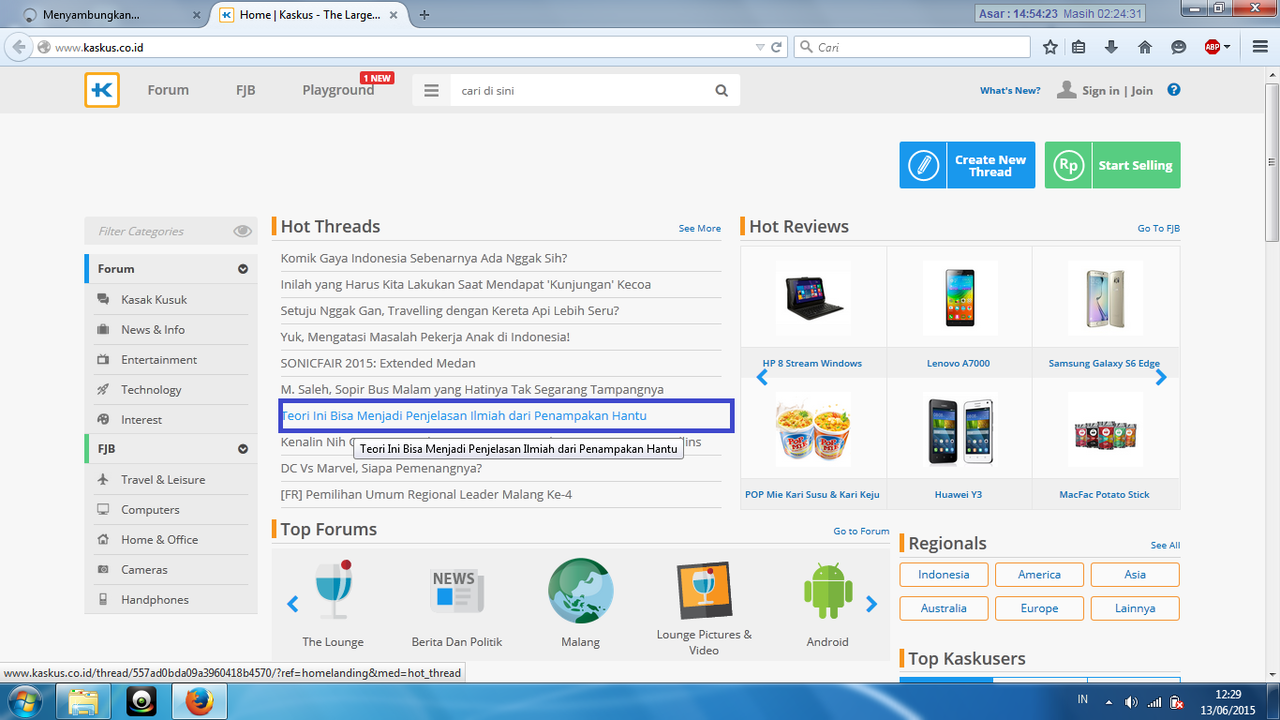
Task: Show hidden tray icons arrow
Action: [x=1109, y=701]
